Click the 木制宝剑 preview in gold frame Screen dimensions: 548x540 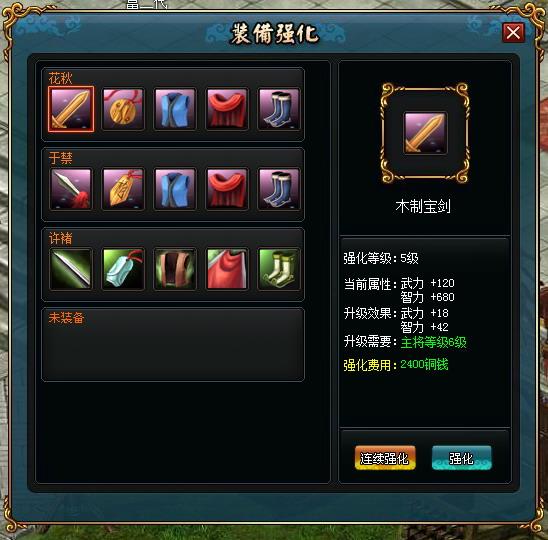click(425, 133)
